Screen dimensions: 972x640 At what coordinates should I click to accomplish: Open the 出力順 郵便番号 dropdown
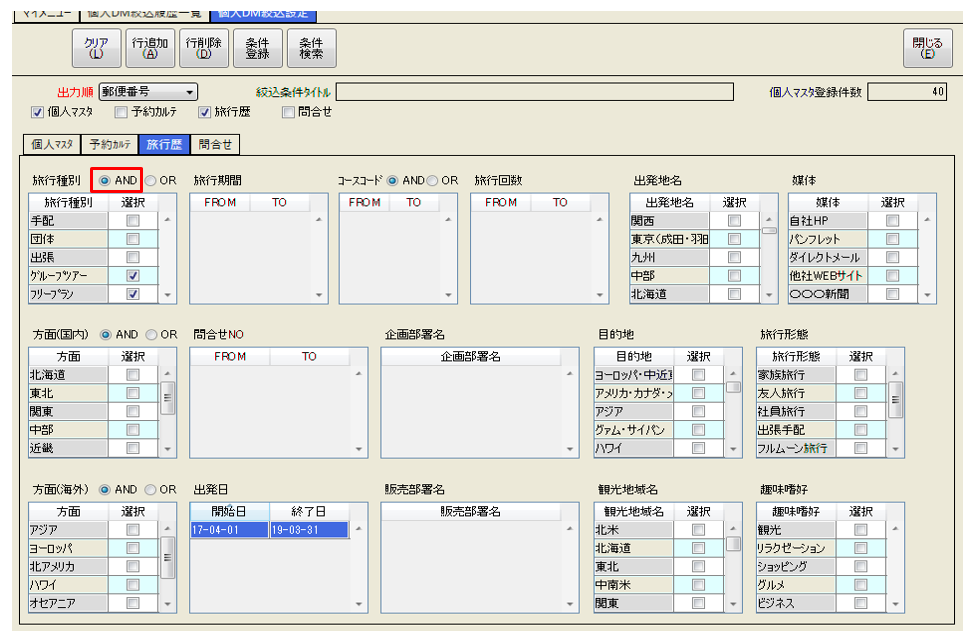pos(148,92)
